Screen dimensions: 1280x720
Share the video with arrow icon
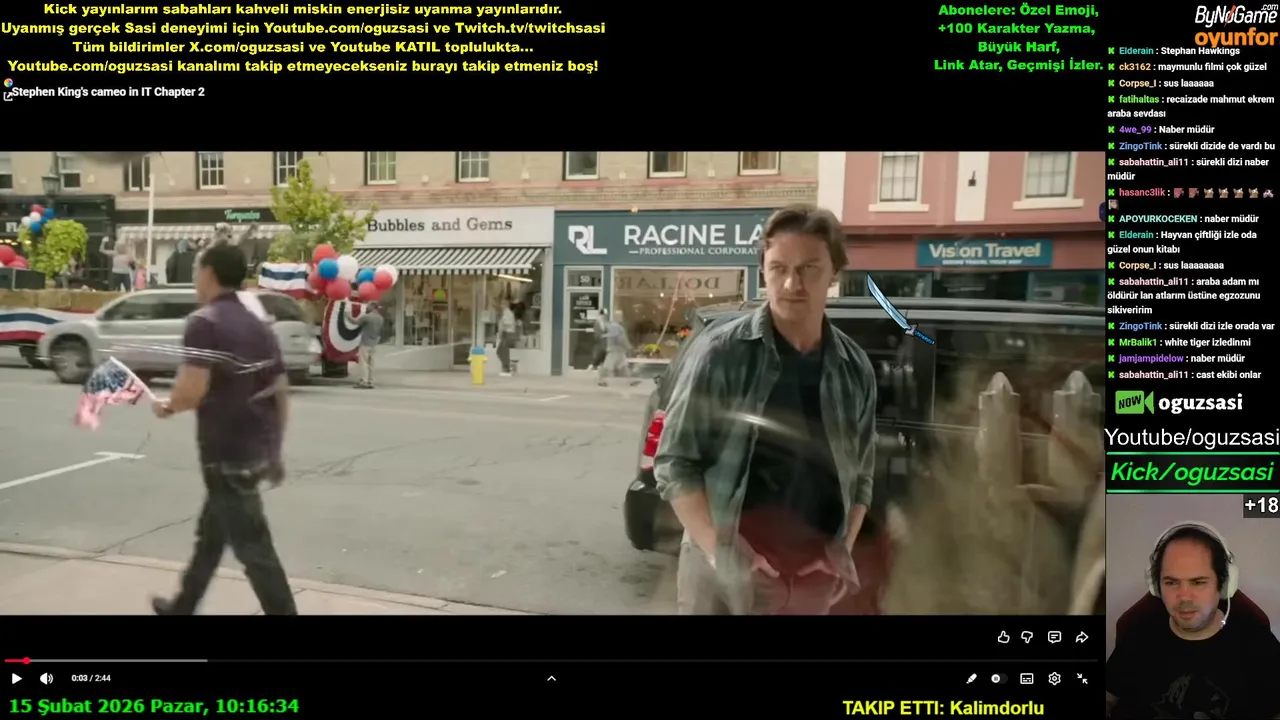(1081, 637)
